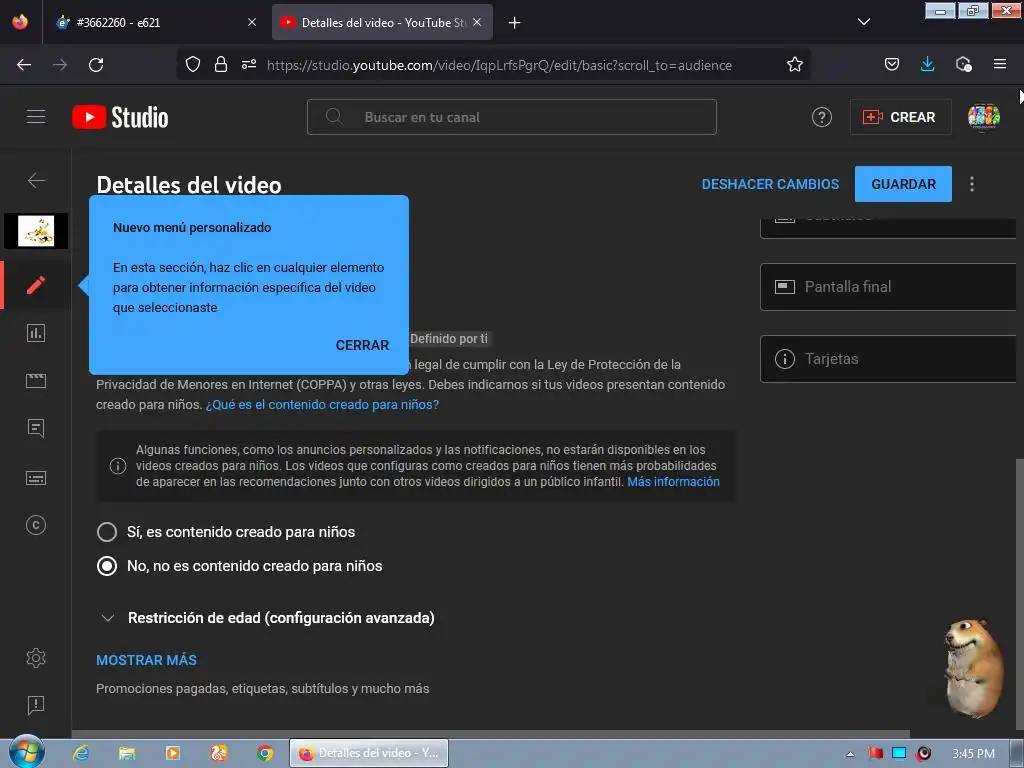1024x768 pixels.
Task: Open the Copyright icon in sidebar
Action: [36, 525]
